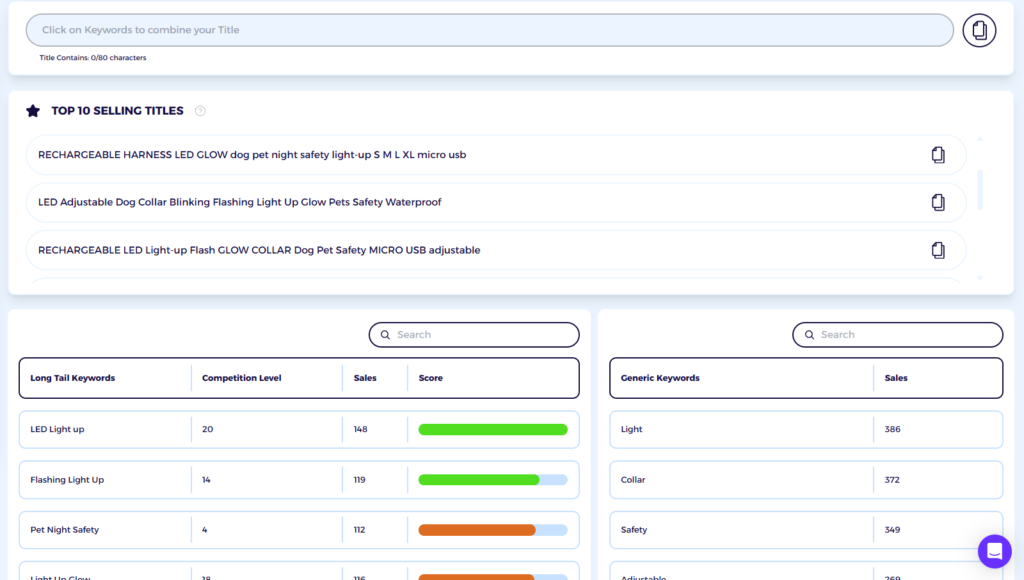1024x580 pixels.
Task: Click the star icon beside Top 10 Selling Titles
Action: (33, 111)
